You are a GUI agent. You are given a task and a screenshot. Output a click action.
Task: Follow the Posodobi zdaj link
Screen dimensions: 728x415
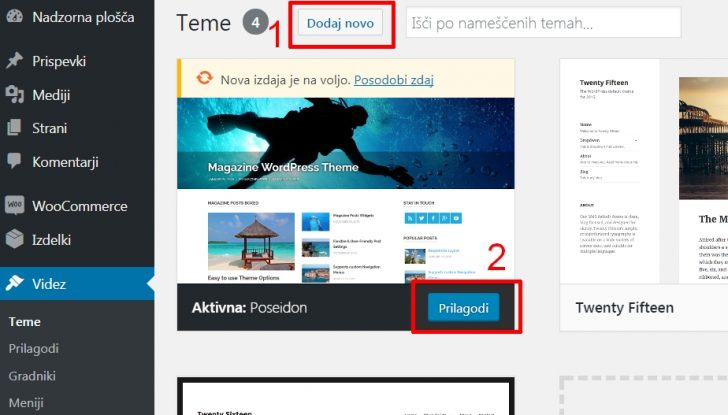coord(394,80)
